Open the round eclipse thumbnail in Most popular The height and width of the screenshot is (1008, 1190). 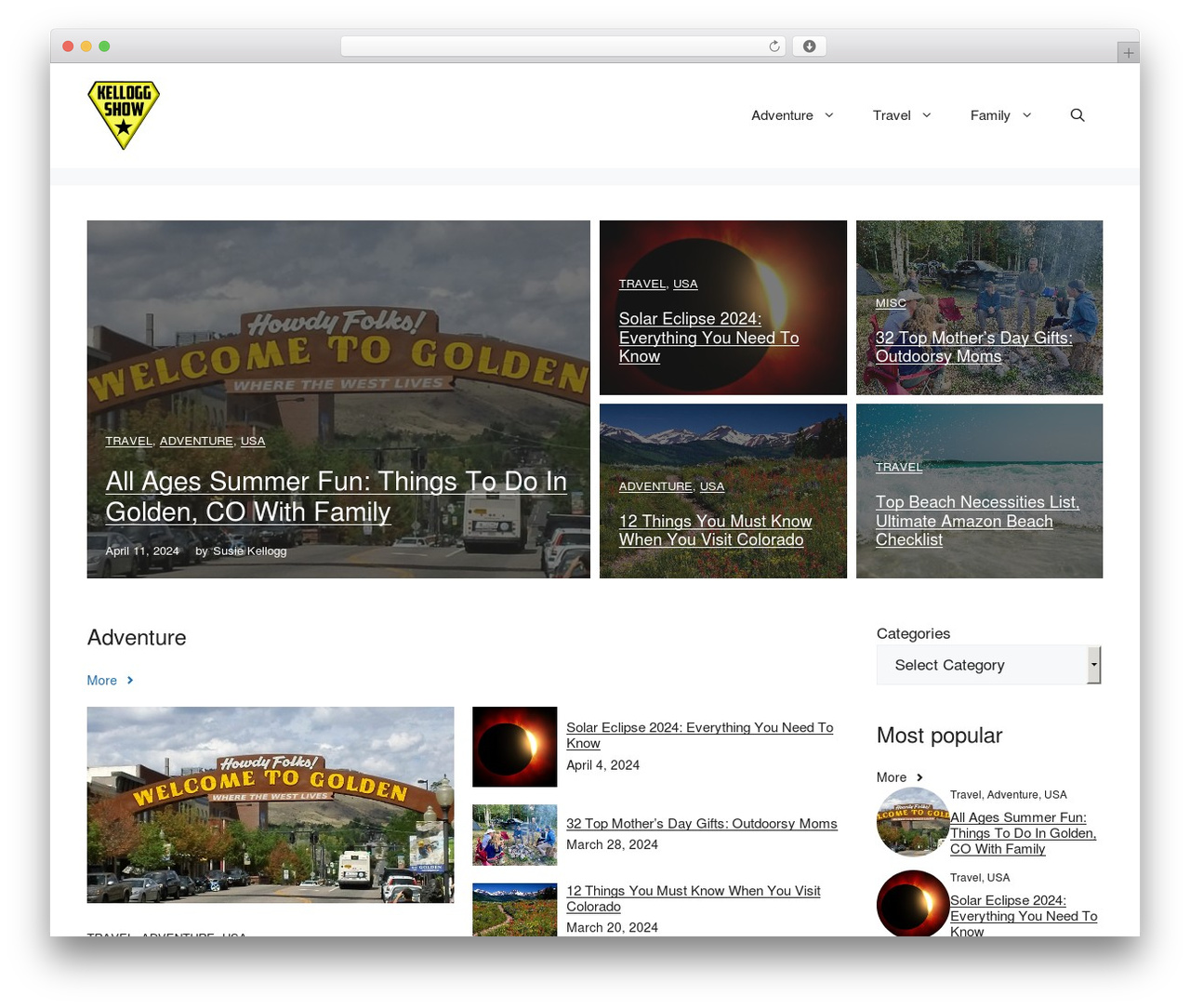click(913, 903)
